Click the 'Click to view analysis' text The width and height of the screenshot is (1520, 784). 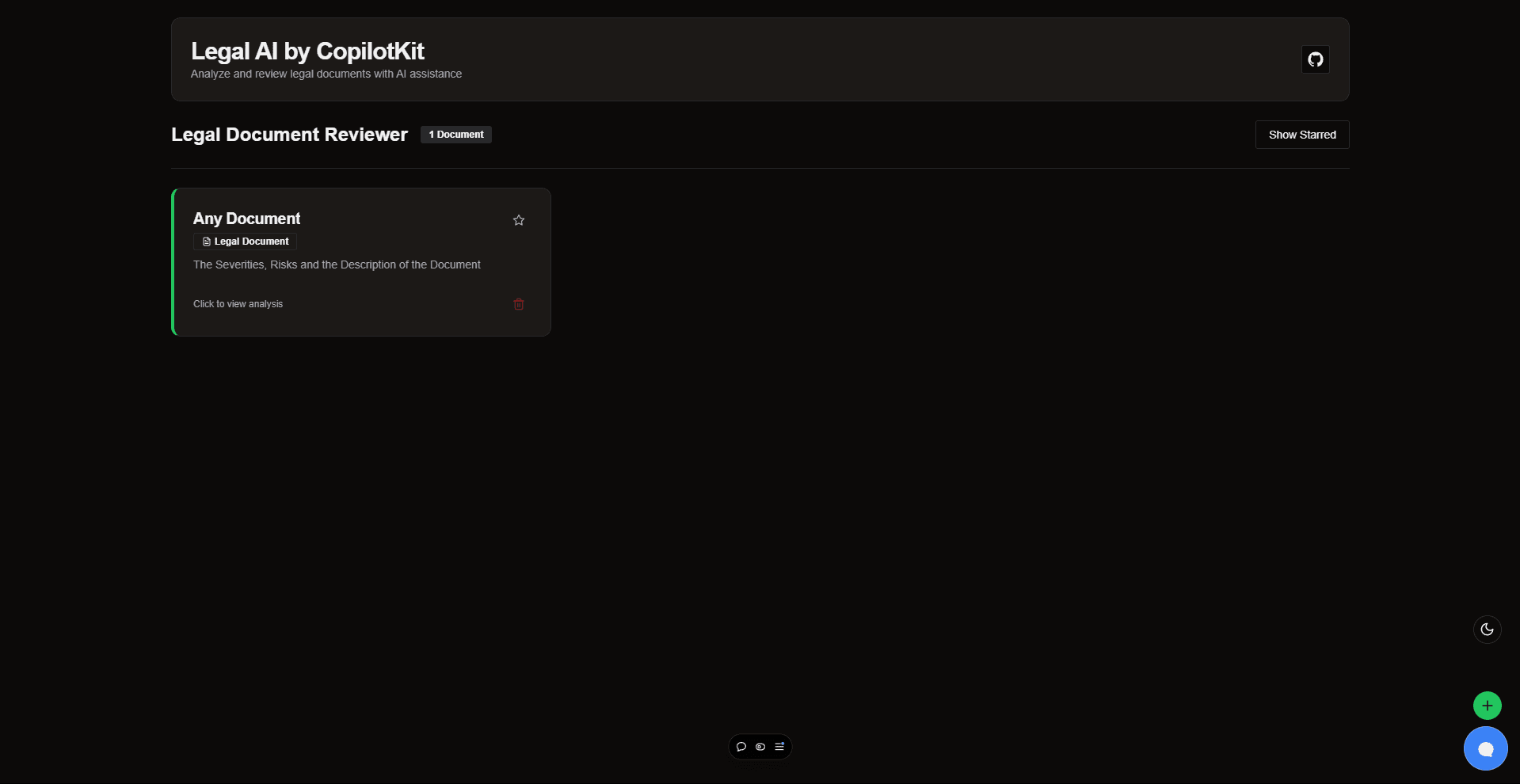click(238, 304)
